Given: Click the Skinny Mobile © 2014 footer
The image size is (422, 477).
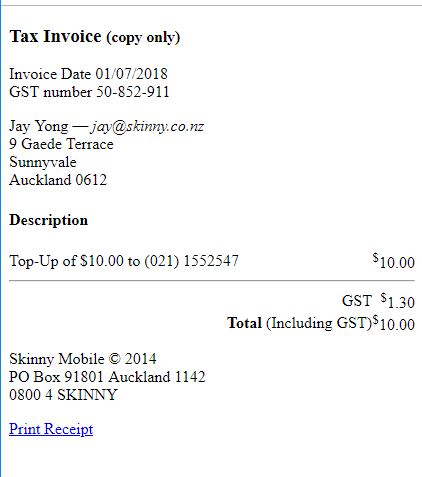Looking at the screenshot, I should tap(83, 359).
